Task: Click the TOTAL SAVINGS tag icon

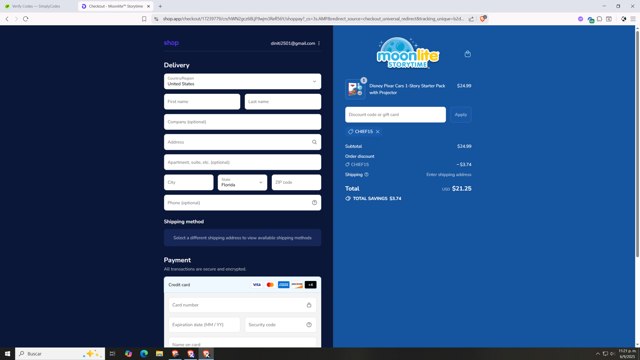Action: click(348, 198)
